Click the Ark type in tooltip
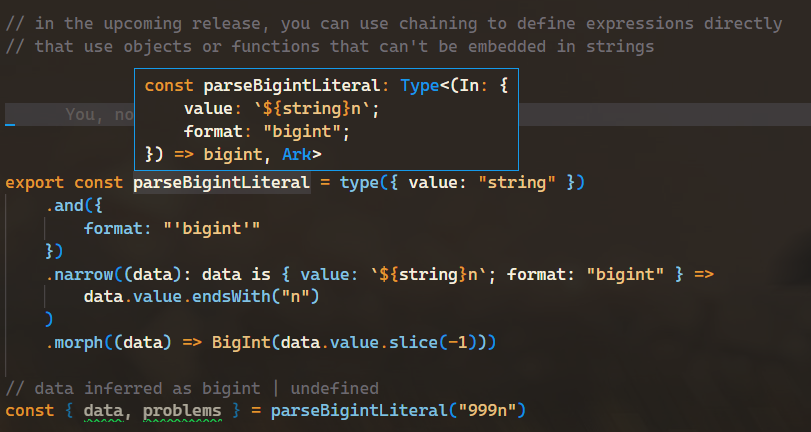This screenshot has width=811, height=432. 296,154
